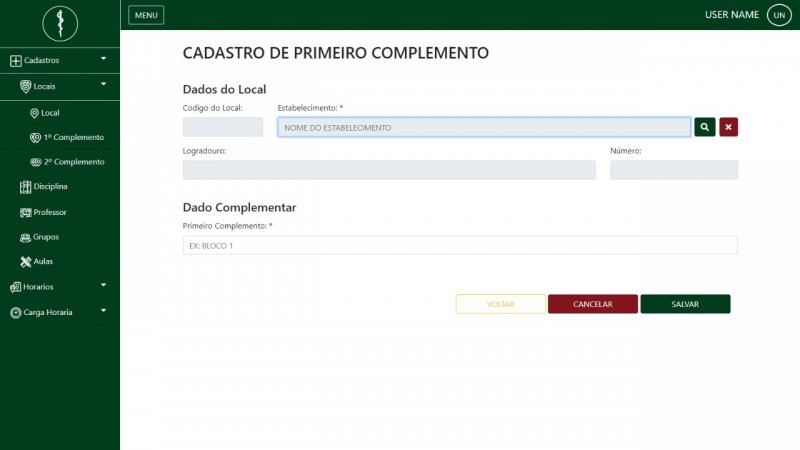Screen dimensions: 800x450
Task: Click the Professor icon in sidebar
Action: tap(25, 212)
